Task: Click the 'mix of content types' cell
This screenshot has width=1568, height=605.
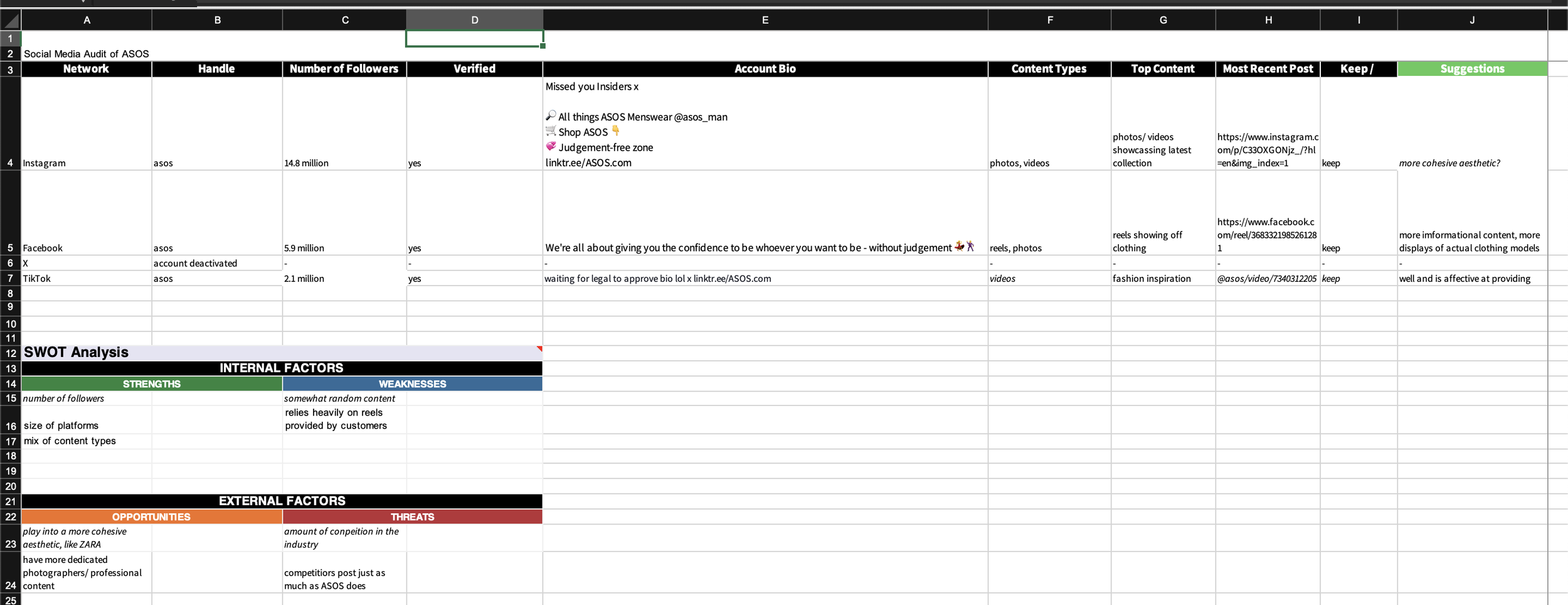Action: click(87, 441)
